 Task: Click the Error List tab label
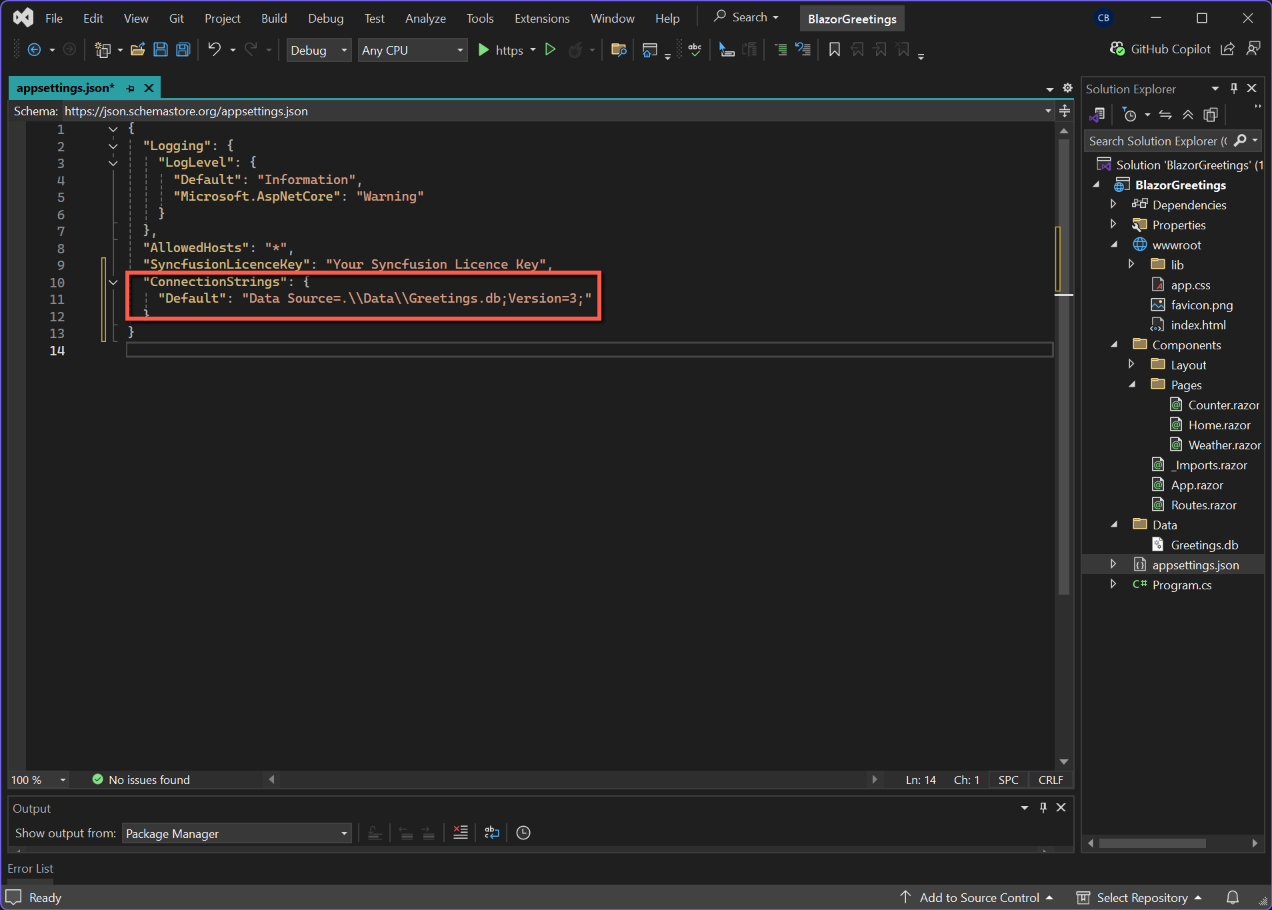coord(31,869)
